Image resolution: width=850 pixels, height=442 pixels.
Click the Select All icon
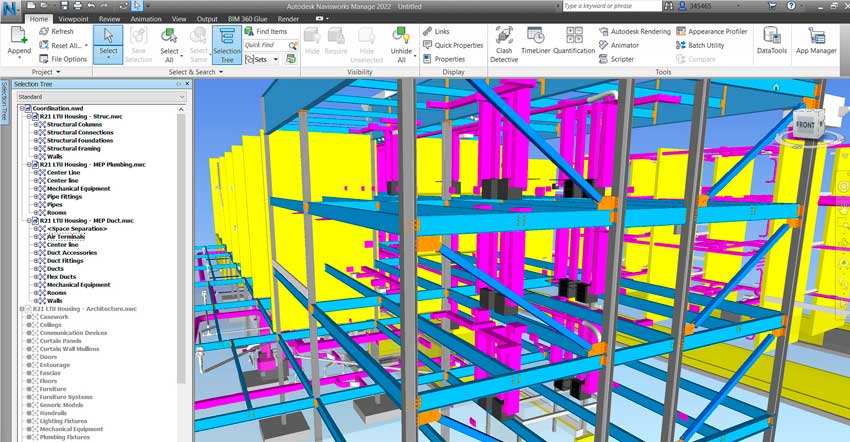170,43
